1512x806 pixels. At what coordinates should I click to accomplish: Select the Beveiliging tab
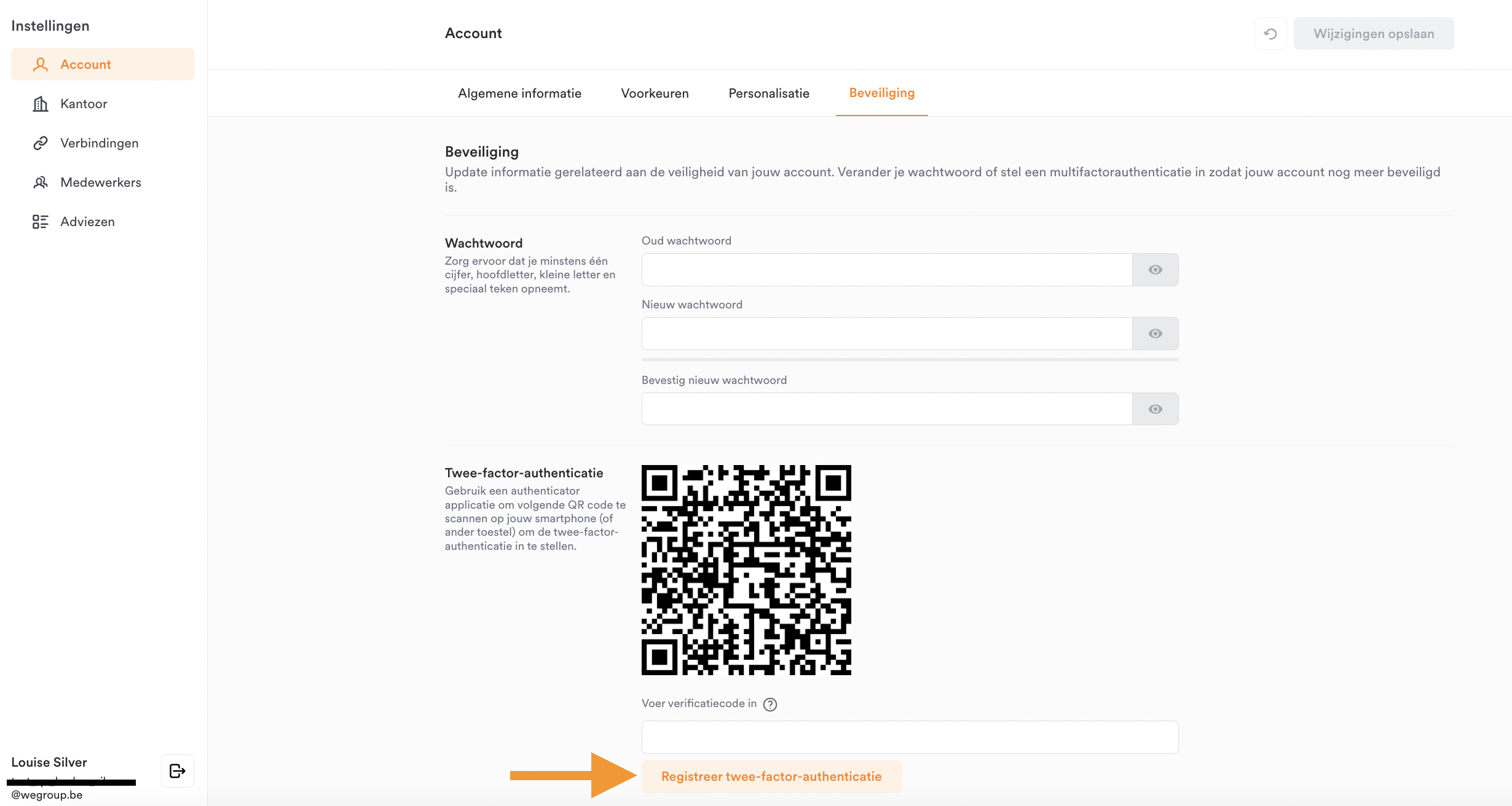882,93
